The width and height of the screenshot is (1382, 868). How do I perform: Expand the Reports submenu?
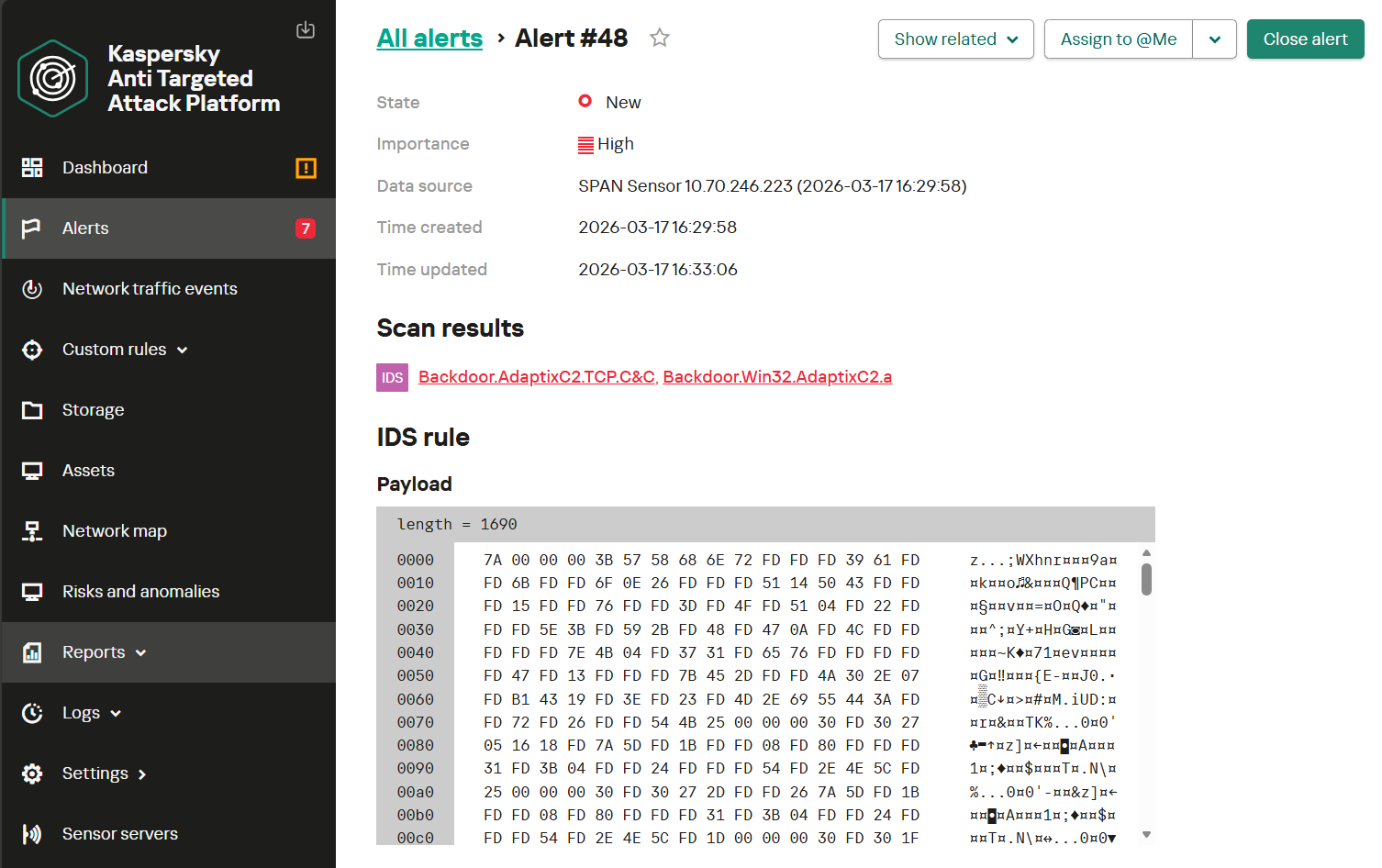pos(140,652)
